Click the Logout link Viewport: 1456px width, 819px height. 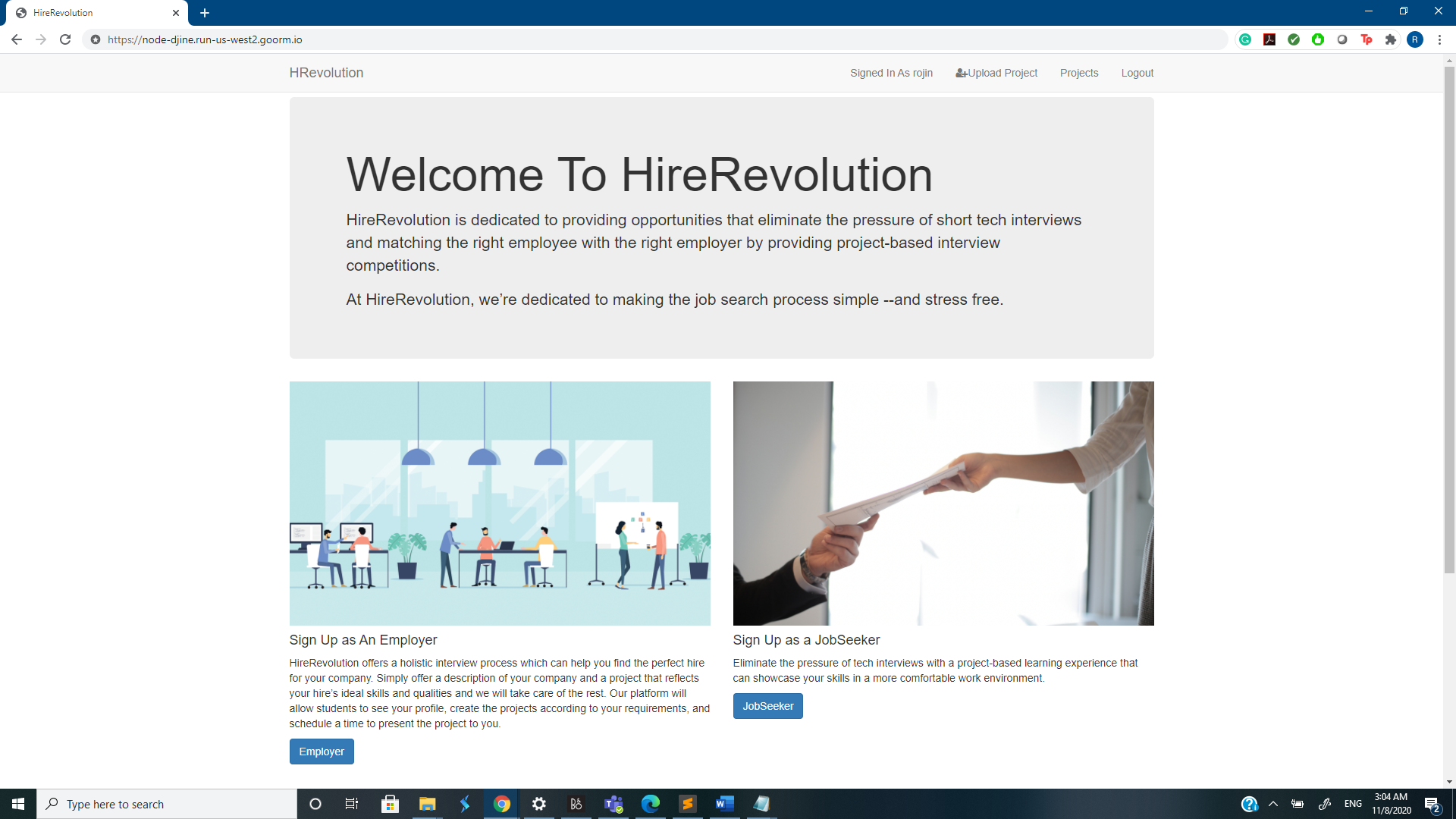1137,73
